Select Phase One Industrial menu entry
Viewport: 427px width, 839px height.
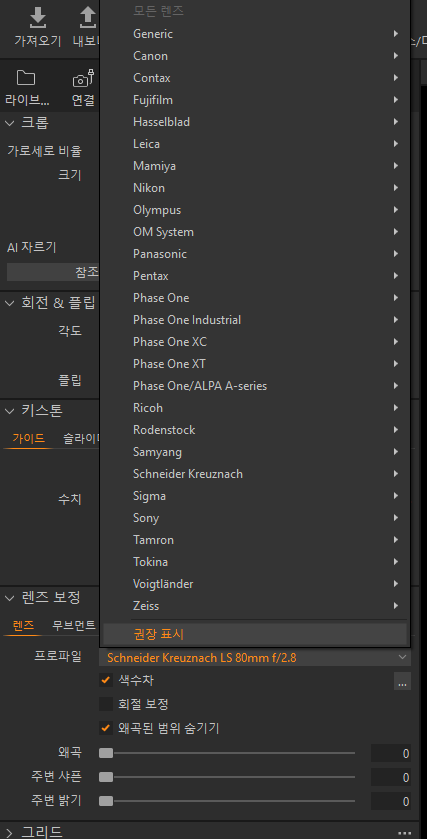[255, 319]
